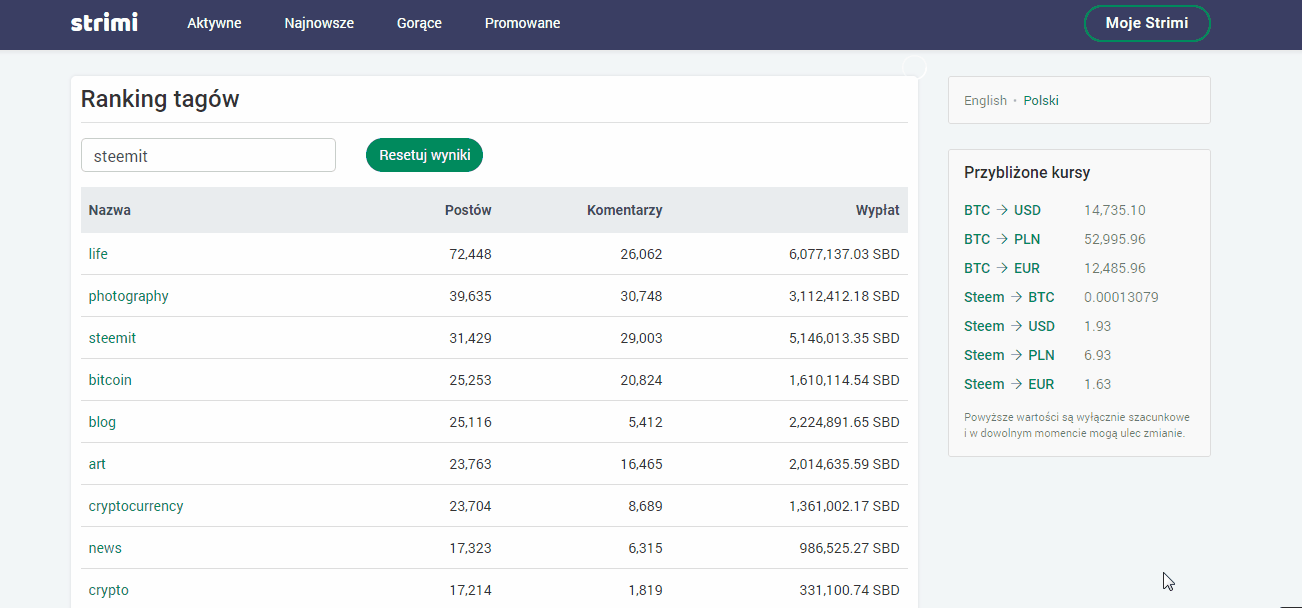Open the Gorące tab

coord(419,23)
